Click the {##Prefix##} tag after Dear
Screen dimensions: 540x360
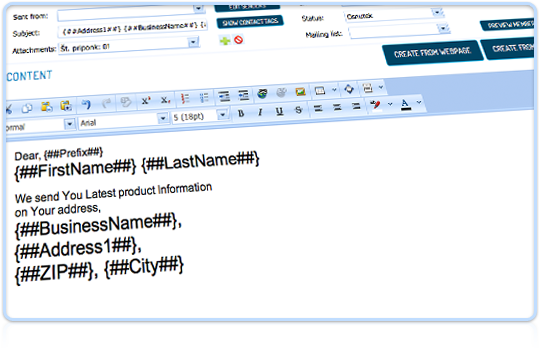click(73, 153)
